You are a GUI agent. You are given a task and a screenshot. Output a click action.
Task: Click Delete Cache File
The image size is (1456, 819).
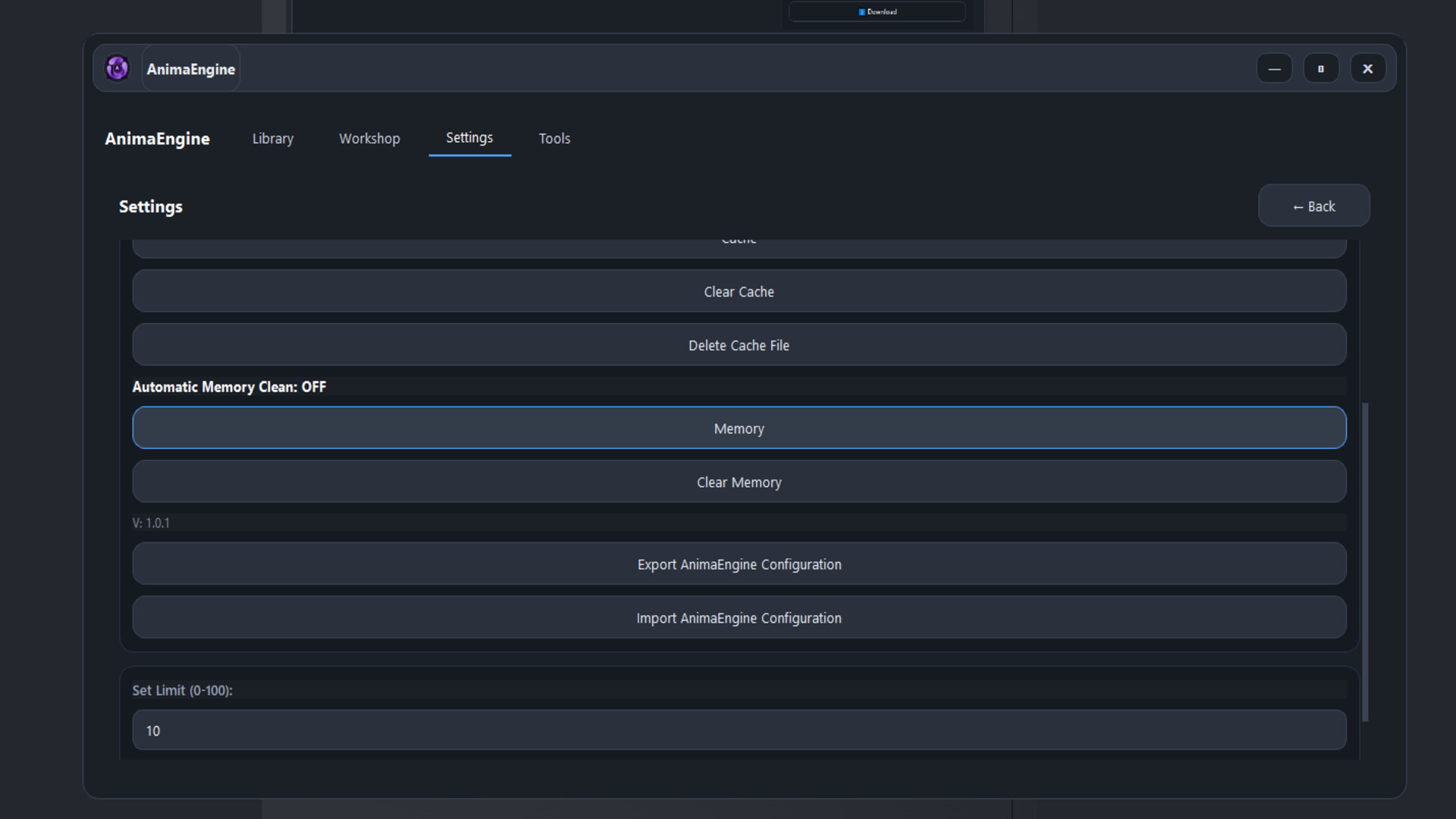click(739, 345)
